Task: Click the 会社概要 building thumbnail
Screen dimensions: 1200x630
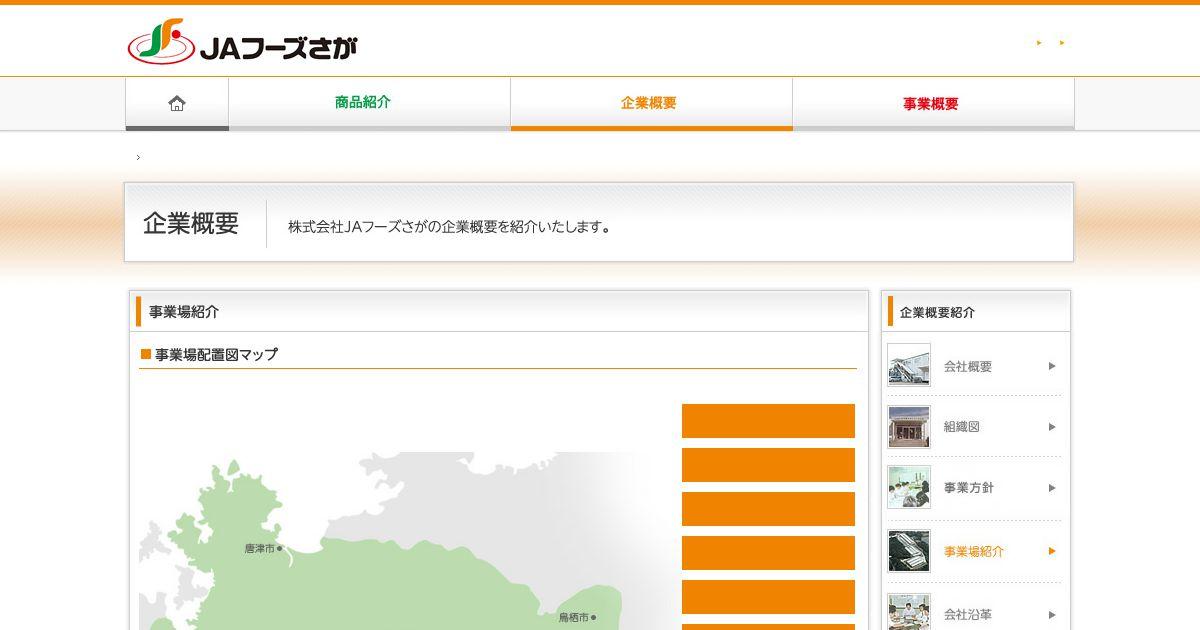Action: [909, 365]
